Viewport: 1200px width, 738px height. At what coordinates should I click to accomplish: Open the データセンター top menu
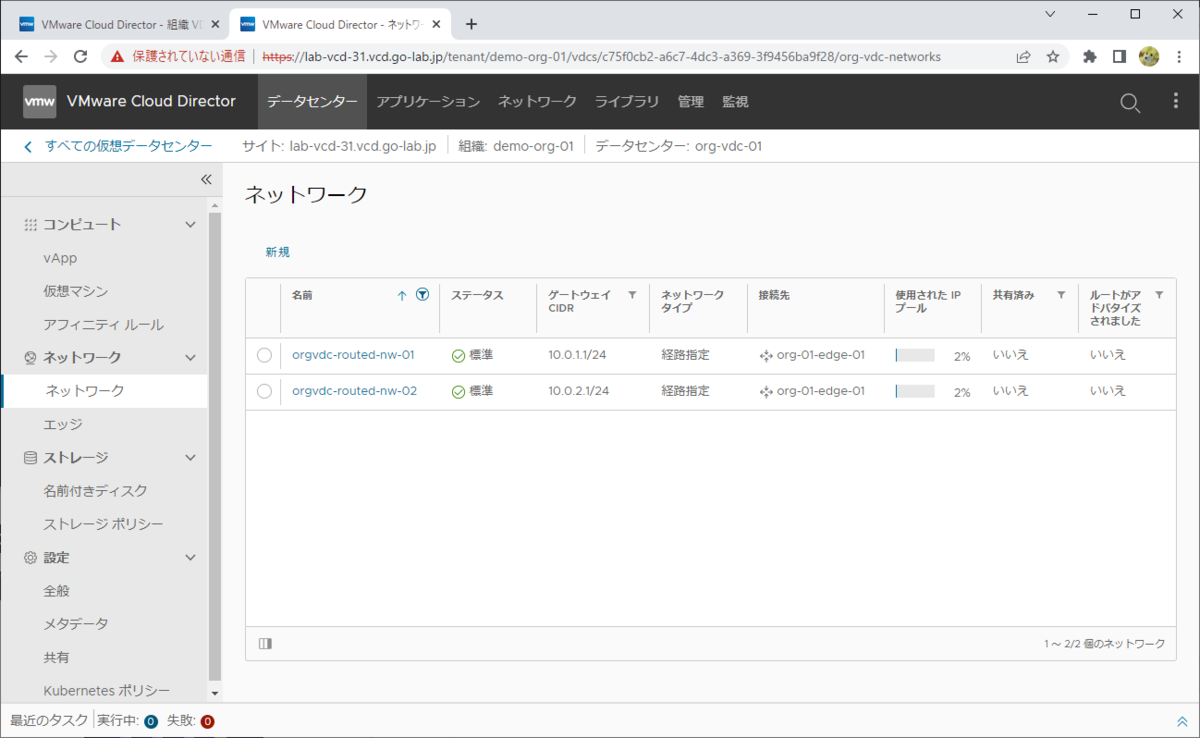(x=312, y=102)
